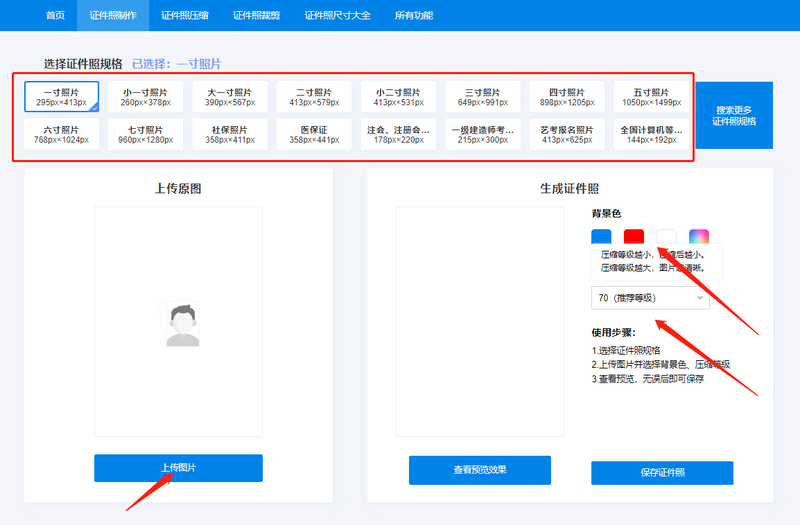This screenshot has height=525, width=800.
Task: Pick the white background color swatch
Action: [666, 237]
